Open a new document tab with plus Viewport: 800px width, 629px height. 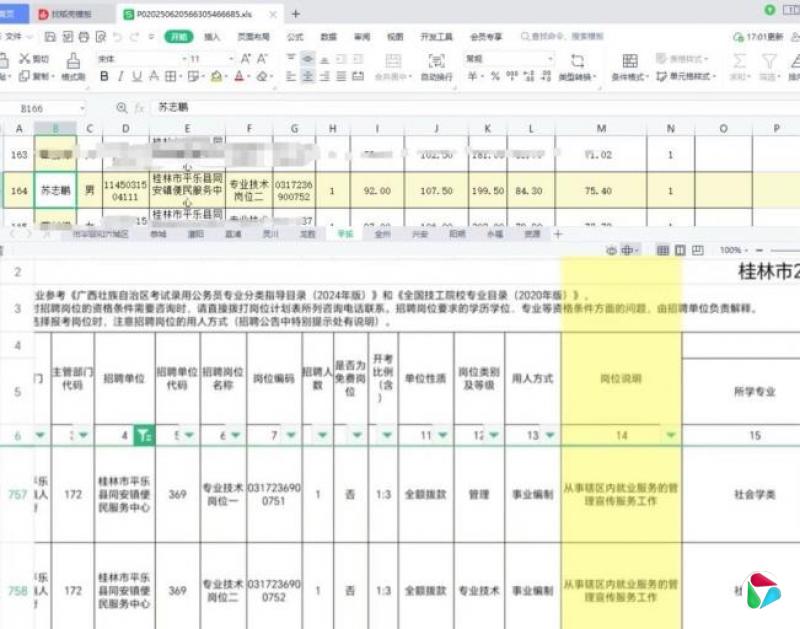[295, 14]
